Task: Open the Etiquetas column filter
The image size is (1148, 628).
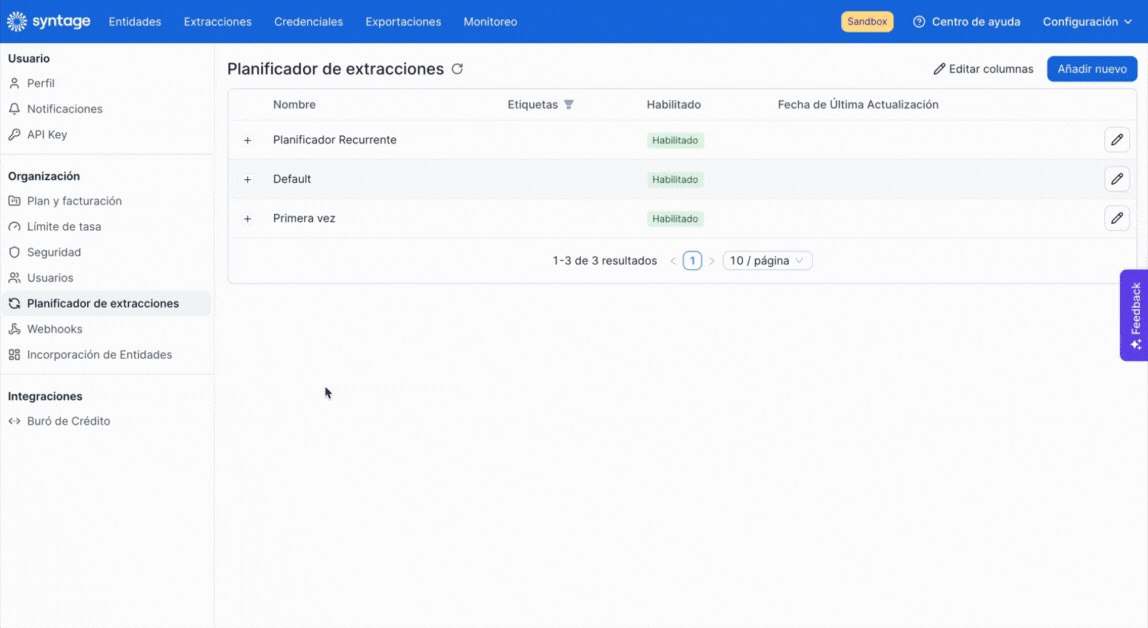Action: (569, 105)
